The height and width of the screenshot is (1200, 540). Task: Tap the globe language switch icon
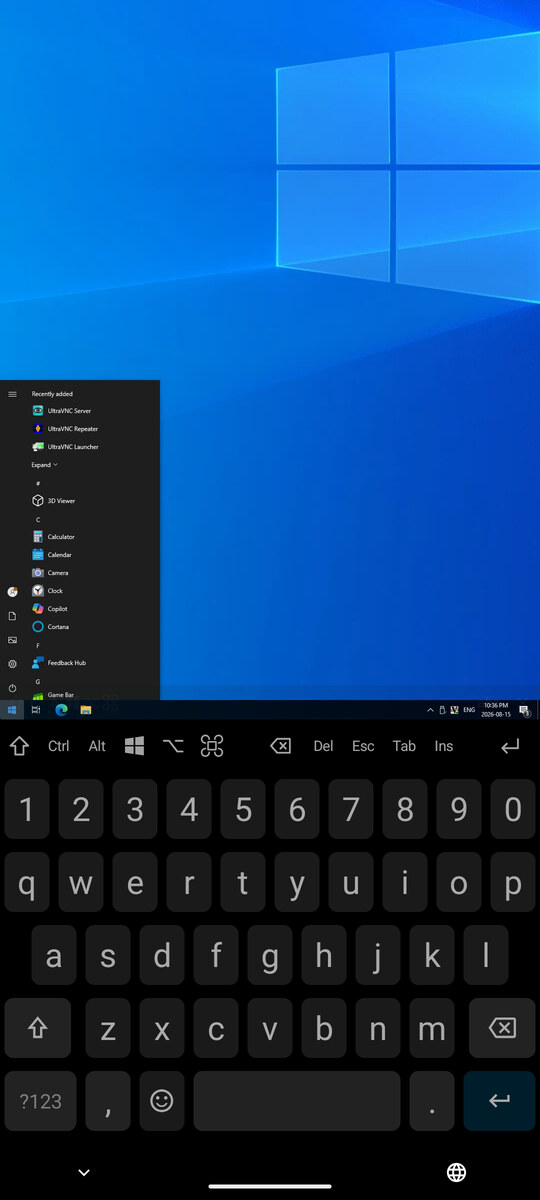[x=456, y=1172]
